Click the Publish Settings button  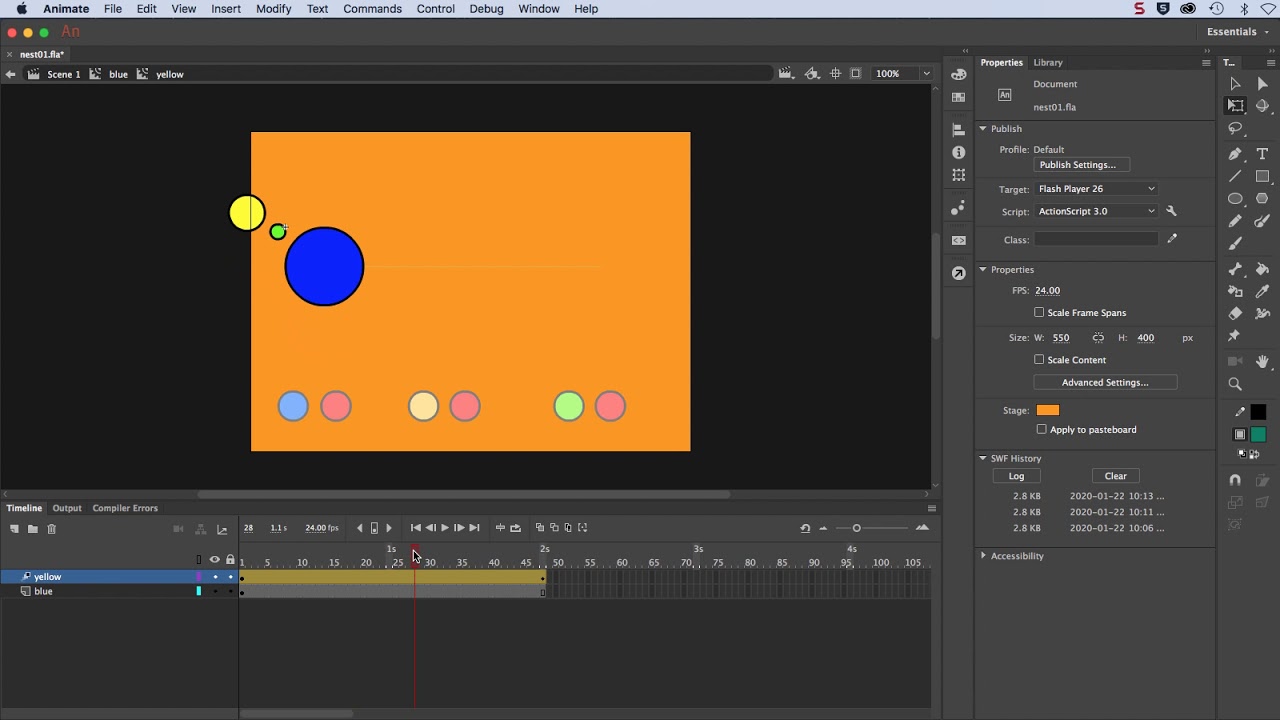pyautogui.click(x=1081, y=165)
